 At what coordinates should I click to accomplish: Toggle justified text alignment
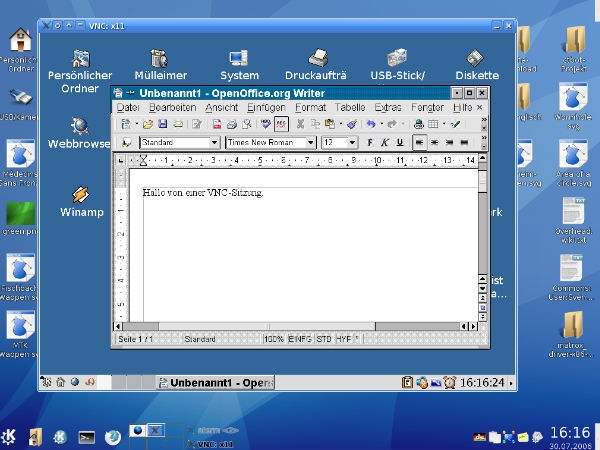[464, 143]
